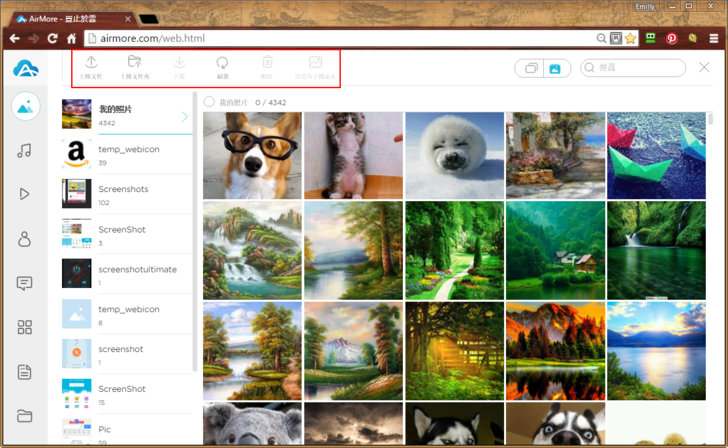Open temp_webicon album with 39 photos

point(127,155)
